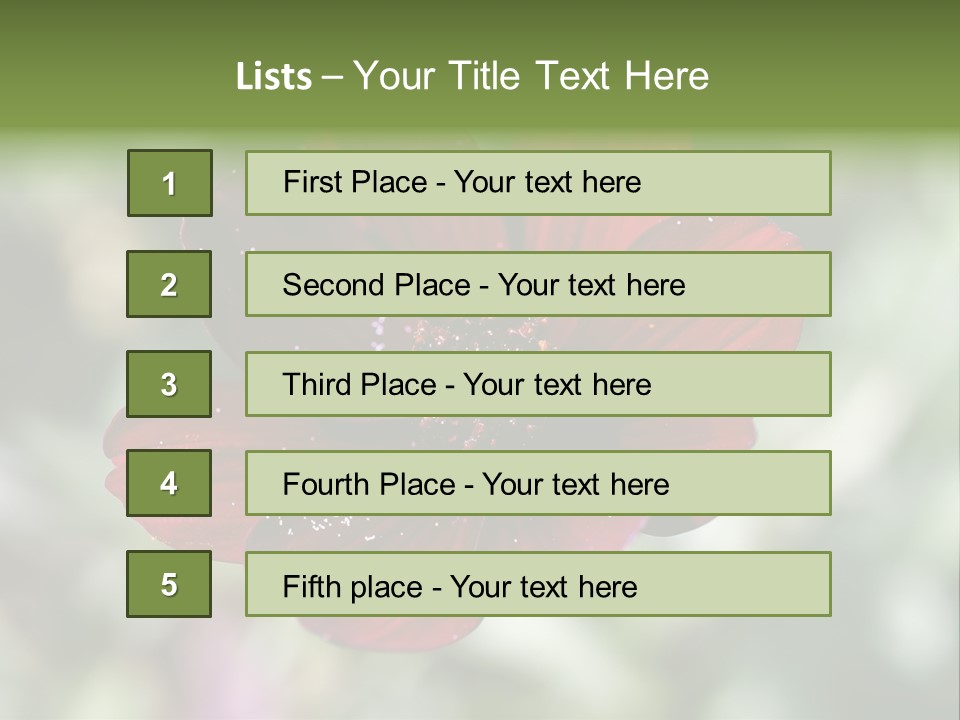Click the number 5 box
The image size is (960, 720).
coord(170,584)
